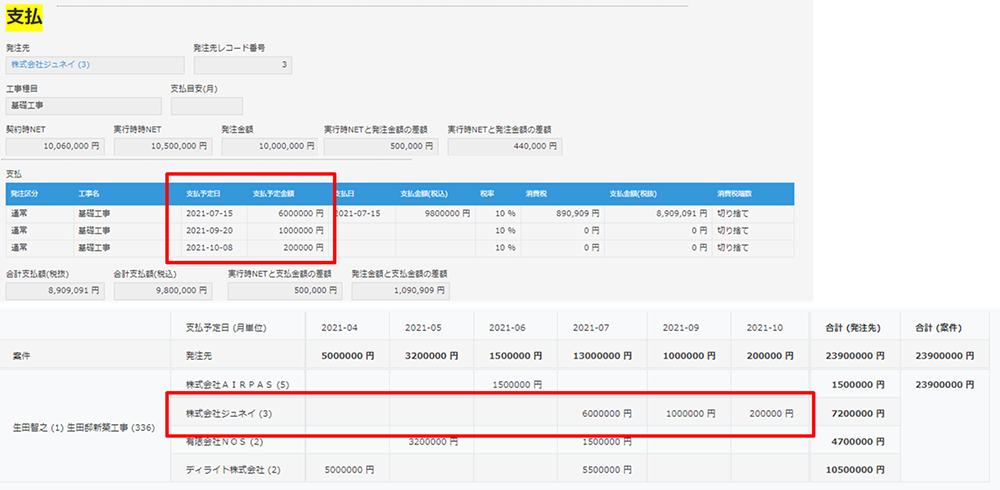Click the 合計支払額(税抜) total field
Screen dimensions: 1000x490
55,290
